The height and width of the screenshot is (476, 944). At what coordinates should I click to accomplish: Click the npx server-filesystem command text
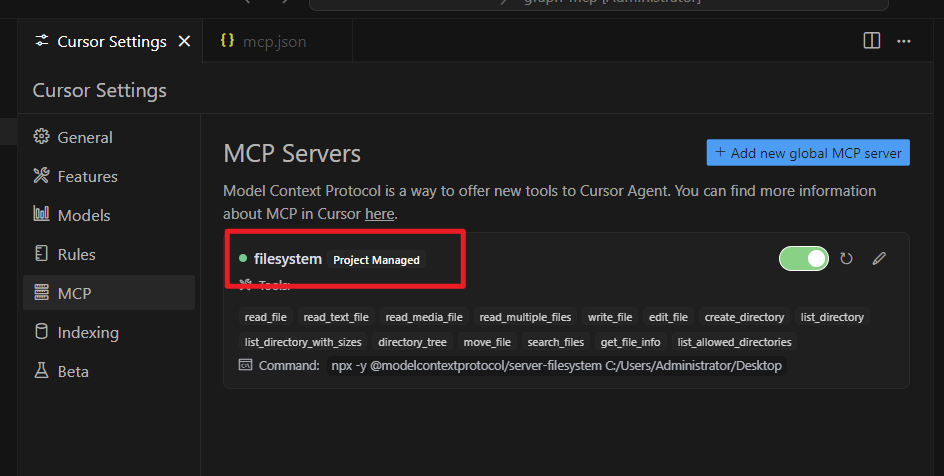[556, 365]
